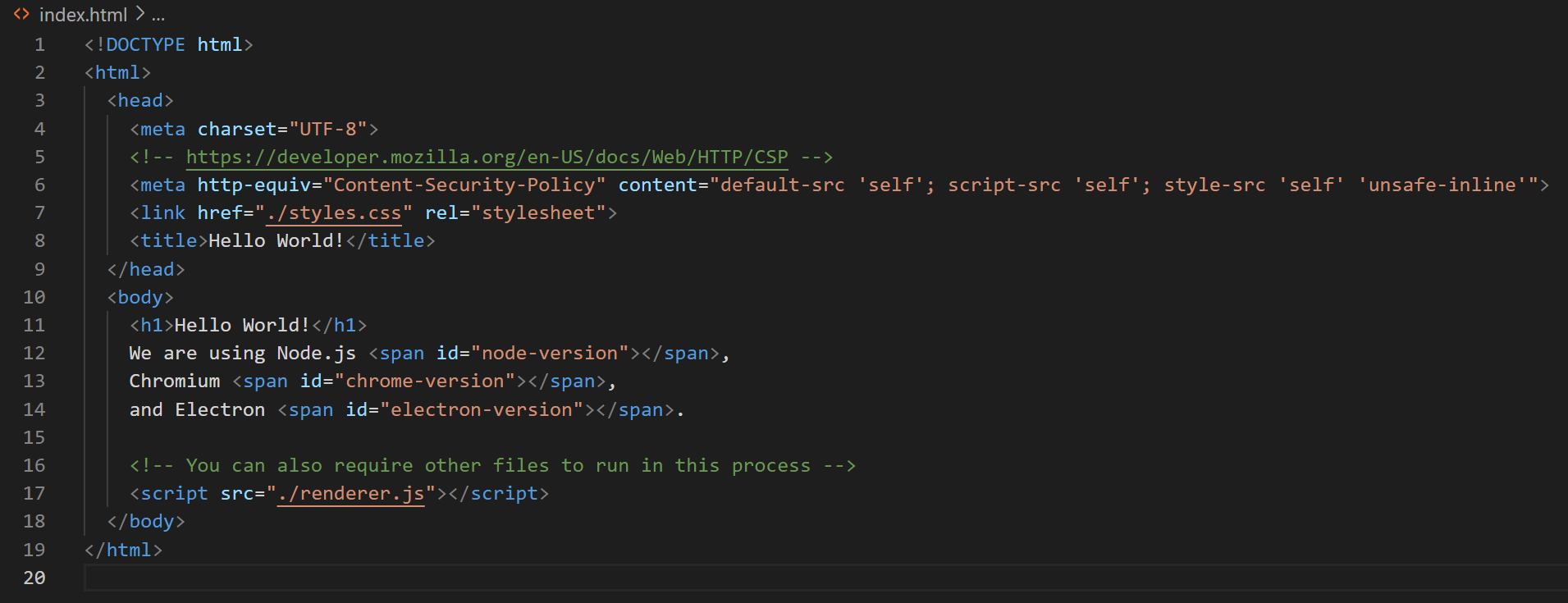Screen dimensions: 1568x603
Task: Click the "electron-version" id value
Action: click(x=482, y=410)
